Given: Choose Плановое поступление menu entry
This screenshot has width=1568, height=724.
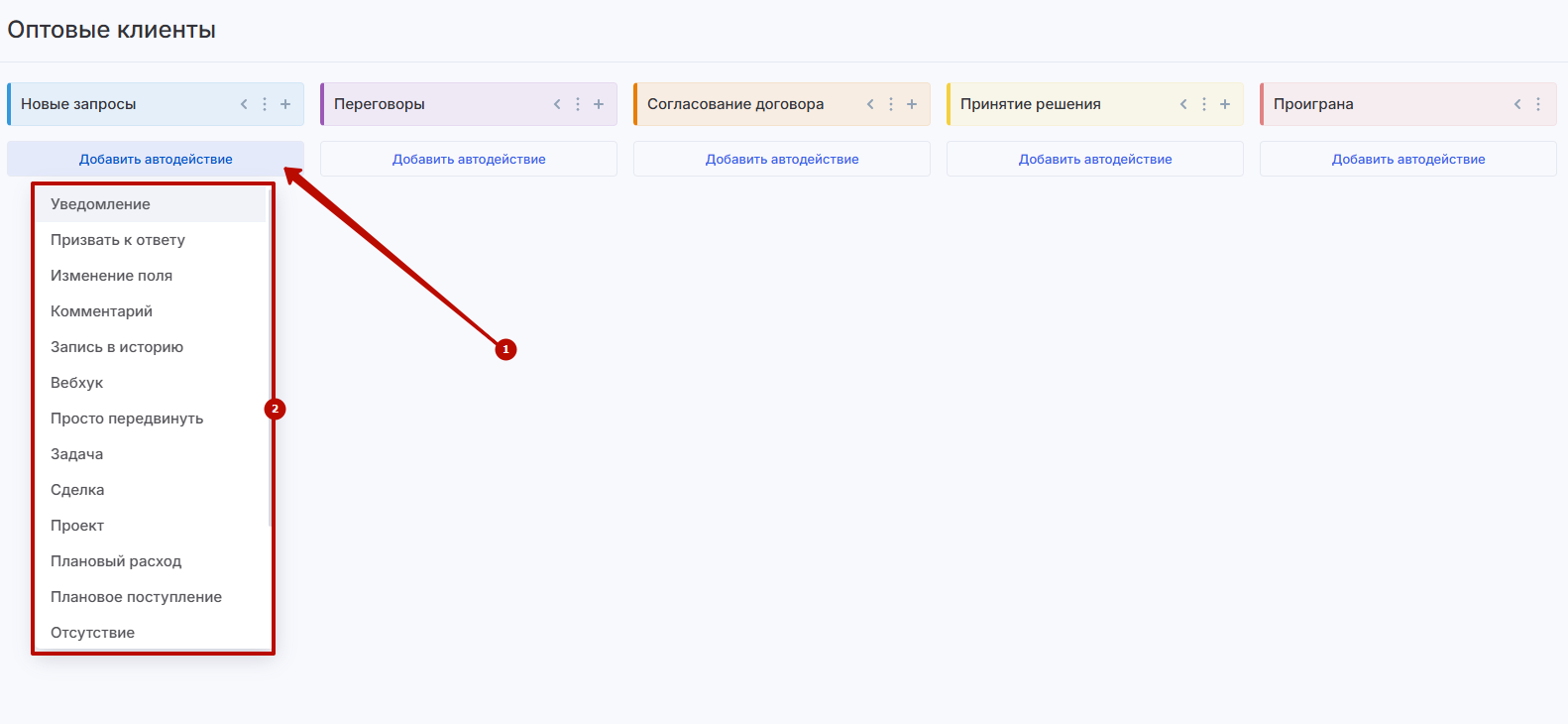Looking at the screenshot, I should (136, 597).
